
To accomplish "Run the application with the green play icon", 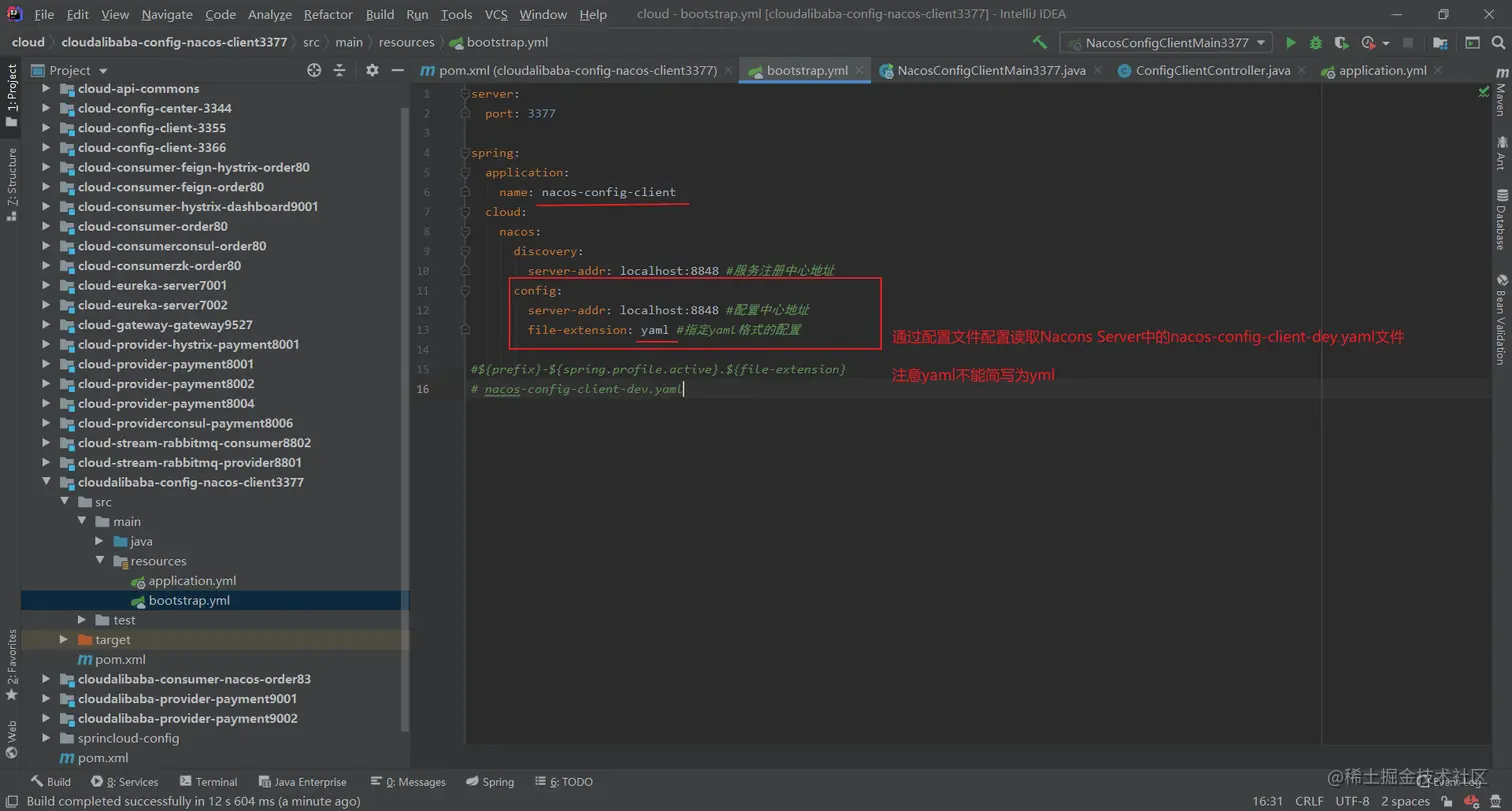I will point(1291,43).
